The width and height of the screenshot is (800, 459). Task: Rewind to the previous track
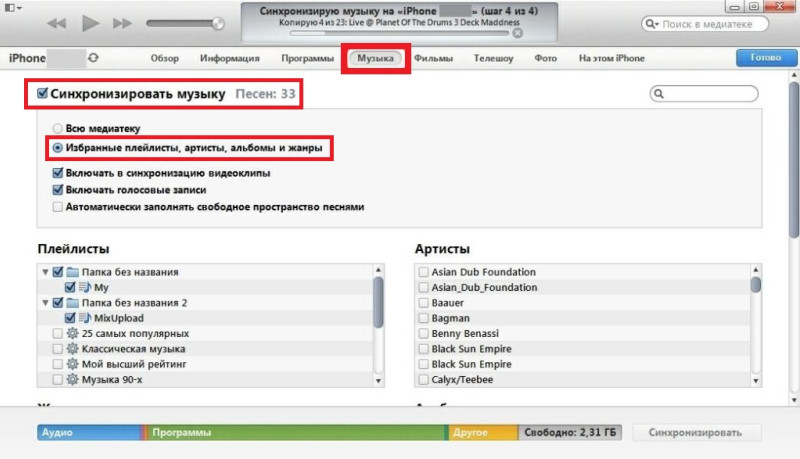point(57,23)
